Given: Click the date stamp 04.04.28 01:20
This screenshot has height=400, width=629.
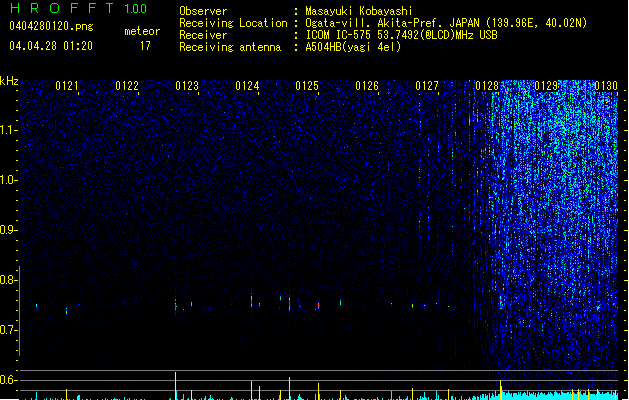Looking at the screenshot, I should (51, 46).
